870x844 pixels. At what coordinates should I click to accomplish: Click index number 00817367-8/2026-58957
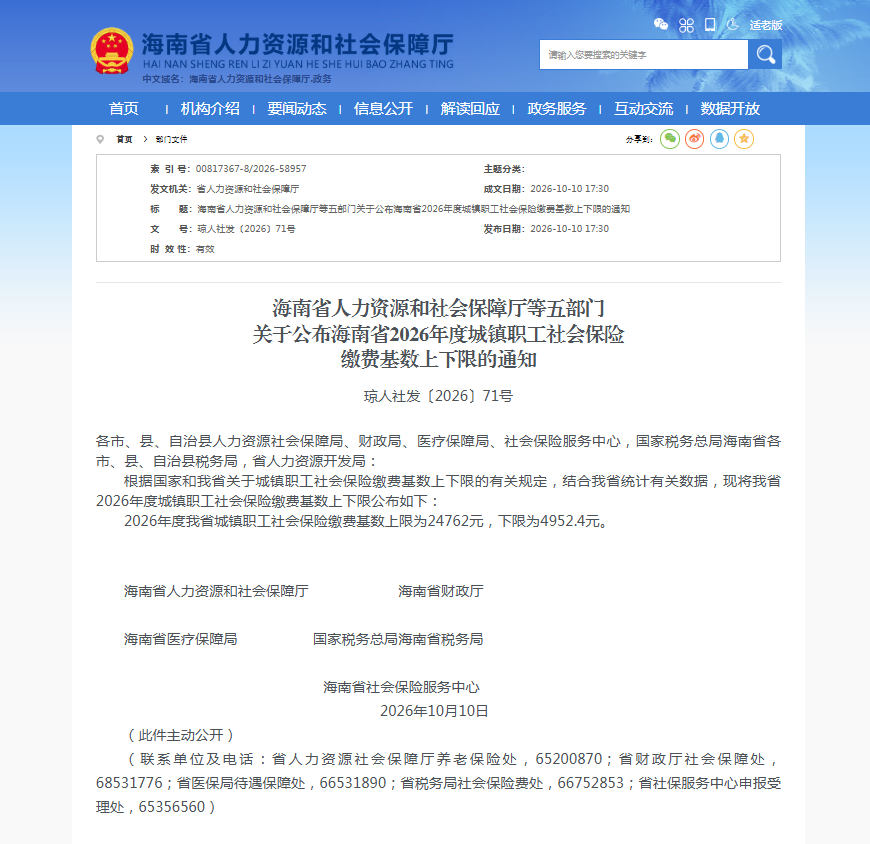click(x=251, y=169)
